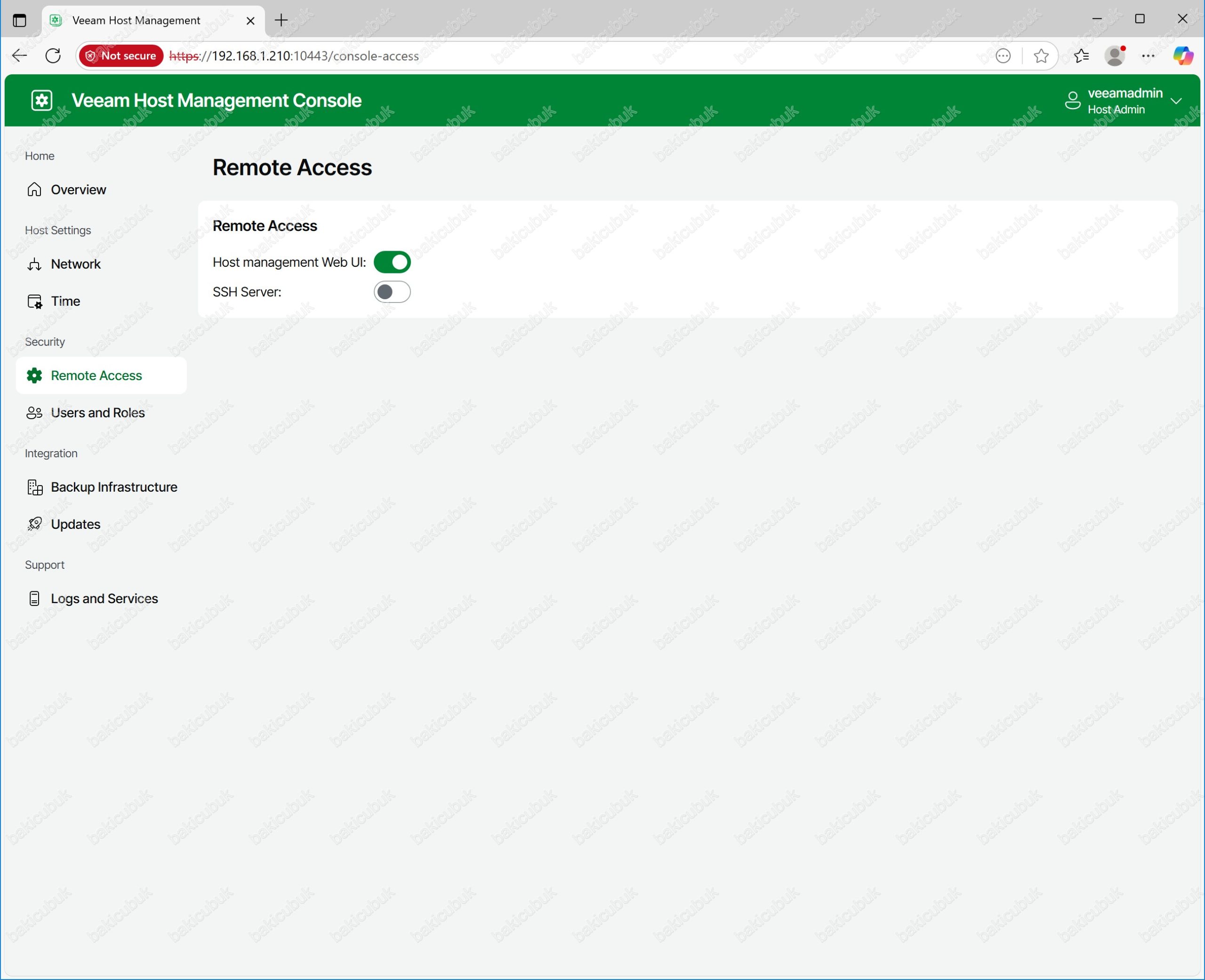Maximize the browser window
Screen dimensions: 1205x980
[1140, 19]
